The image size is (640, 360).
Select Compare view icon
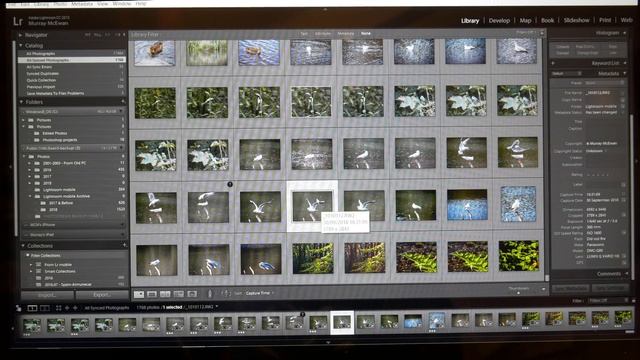[165, 294]
